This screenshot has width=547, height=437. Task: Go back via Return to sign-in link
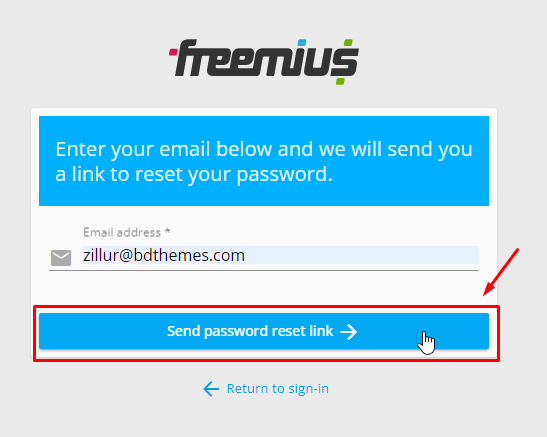tap(266, 389)
